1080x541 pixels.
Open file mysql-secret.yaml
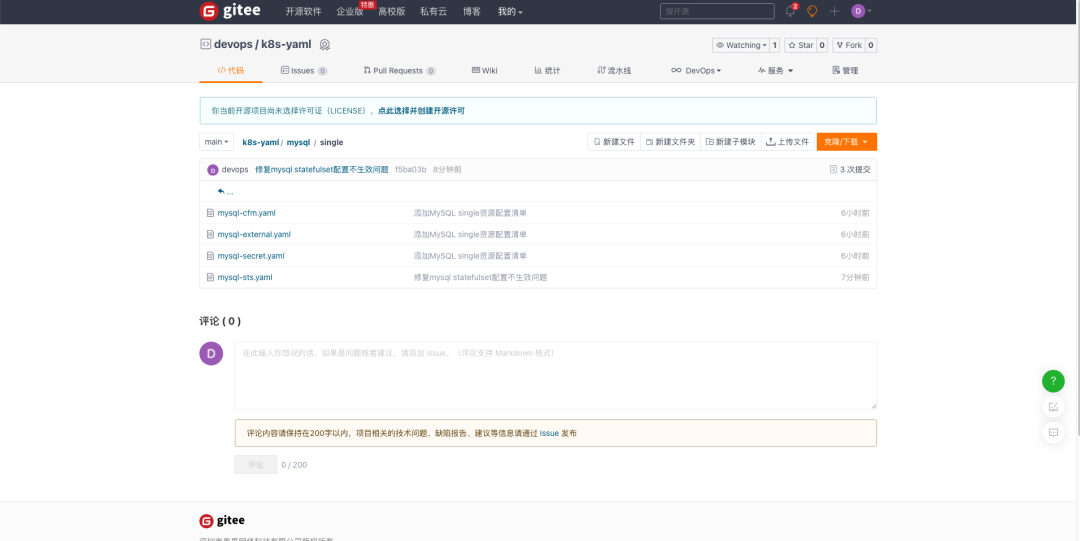click(251, 256)
